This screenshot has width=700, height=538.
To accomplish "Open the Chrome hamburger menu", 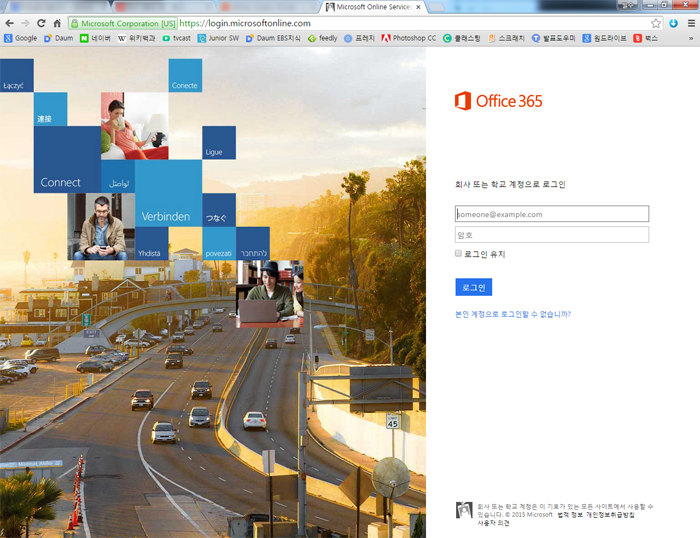I will point(691,23).
